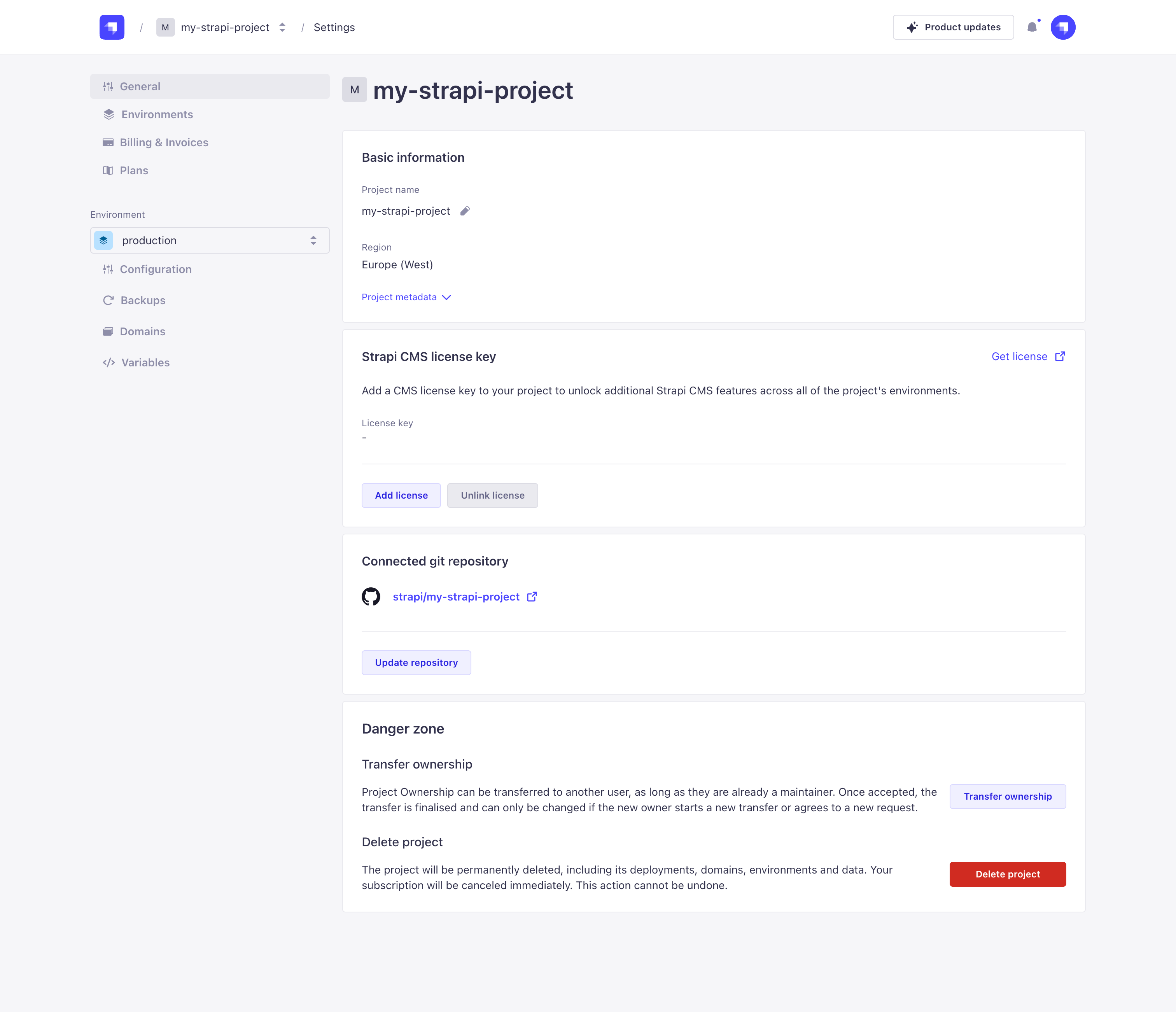Screen dimensions: 1176x1012
Task: Click the Europe (West) region value
Action: tap(397, 264)
